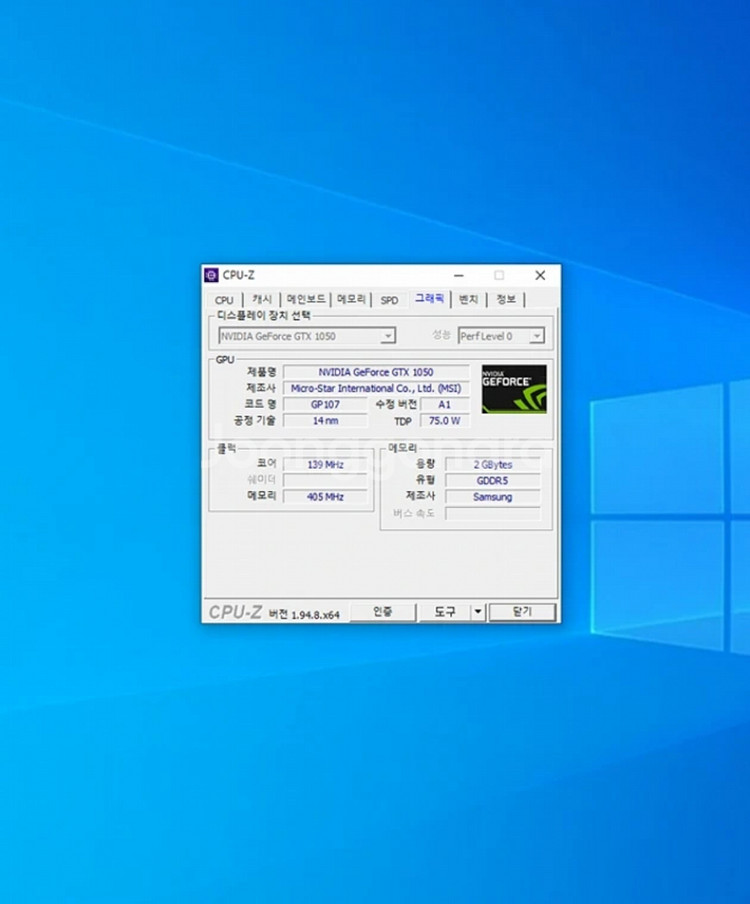Switch to the 메모리 tab
This screenshot has width=750, height=904.
coord(351,299)
